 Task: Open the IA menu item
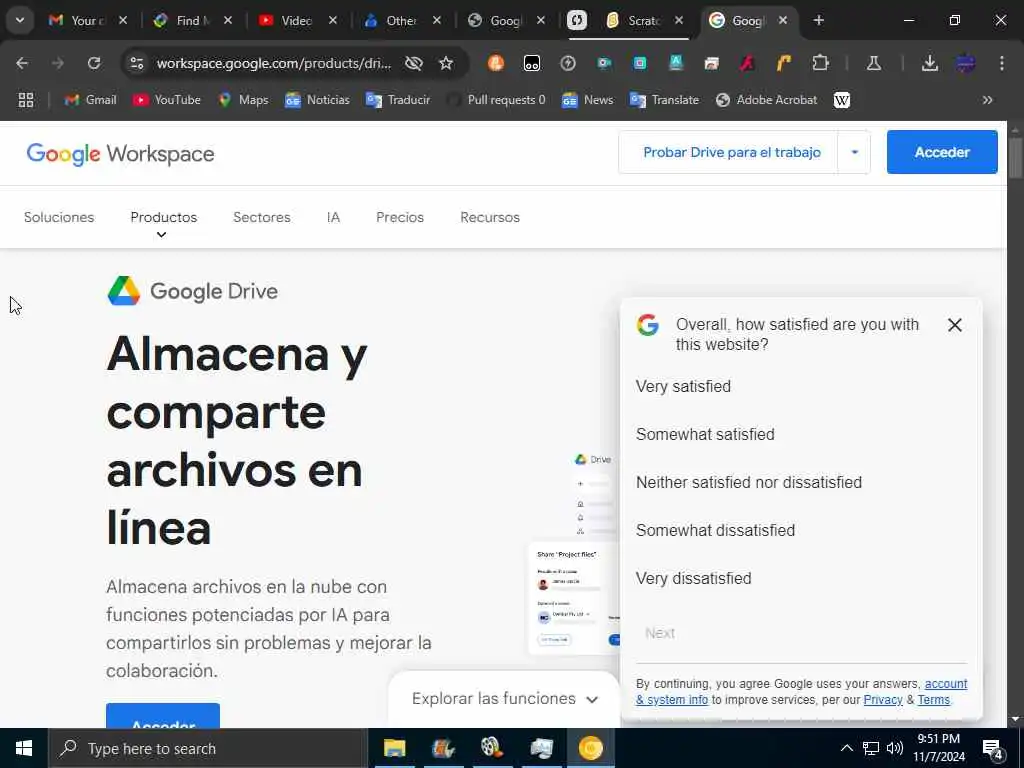tap(333, 217)
